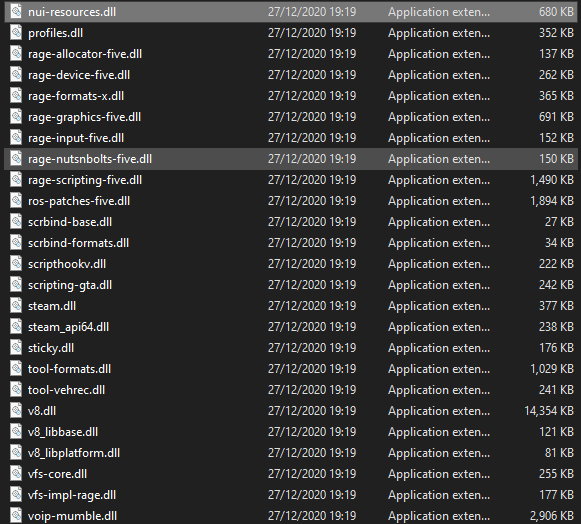Select the file name voip-mumble.dll

73,516
